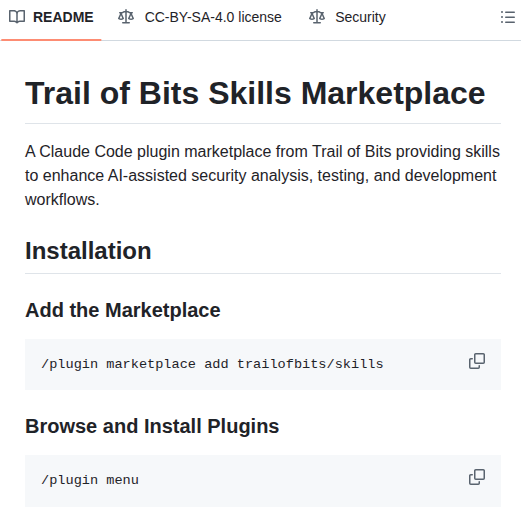This screenshot has height=520, width=521.
Task: Click the Browse and Install Plugins heading
Action: pos(152,426)
